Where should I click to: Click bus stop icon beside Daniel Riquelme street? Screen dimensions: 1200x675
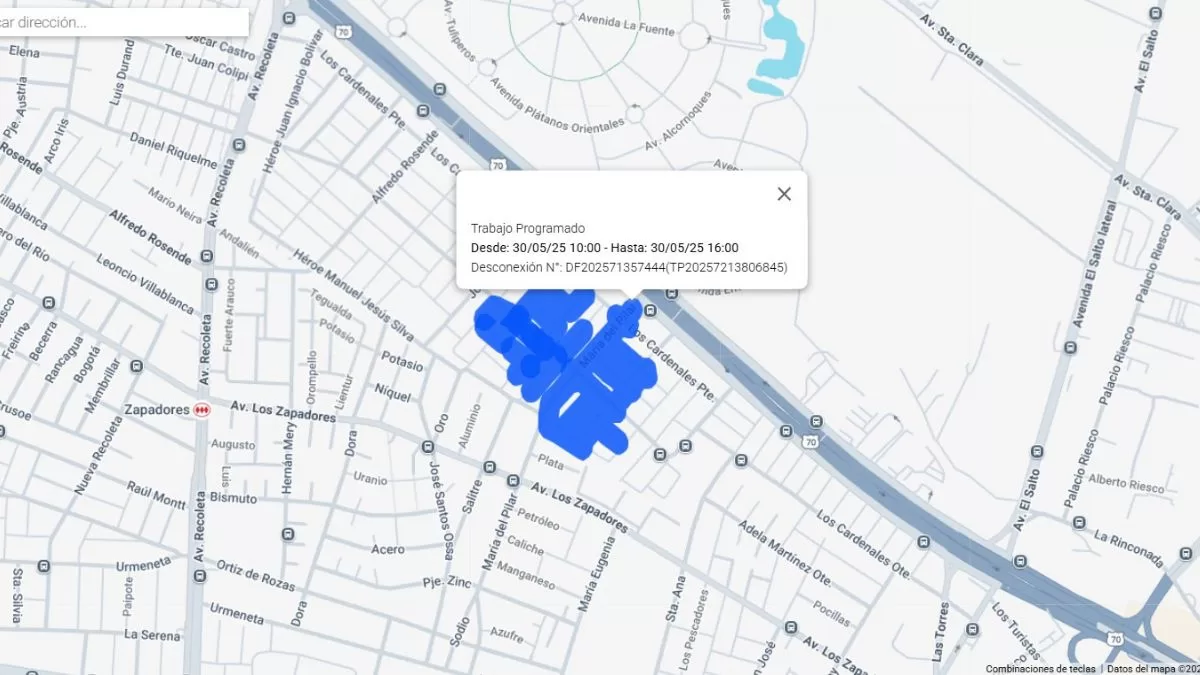coord(238,145)
